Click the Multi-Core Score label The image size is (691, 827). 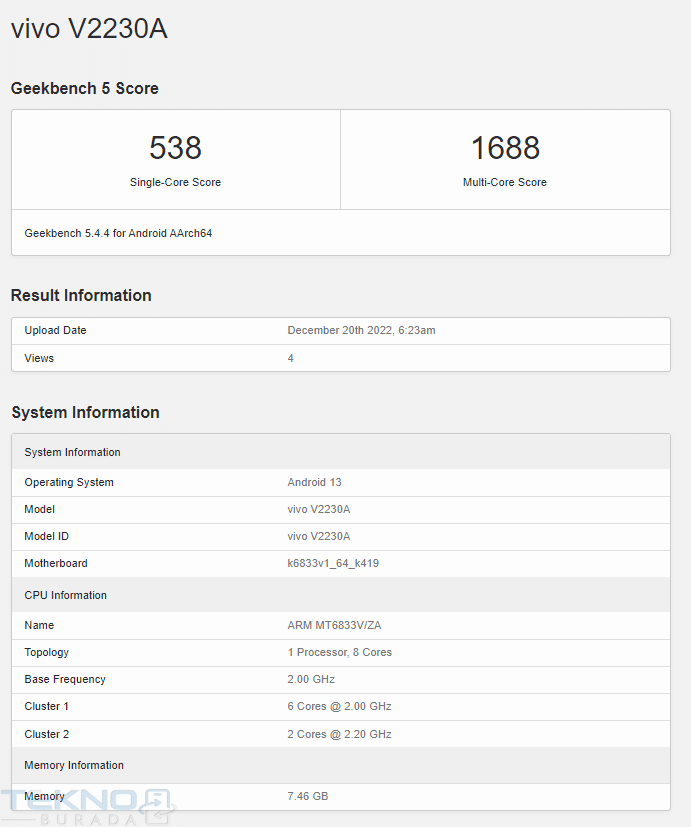click(505, 182)
